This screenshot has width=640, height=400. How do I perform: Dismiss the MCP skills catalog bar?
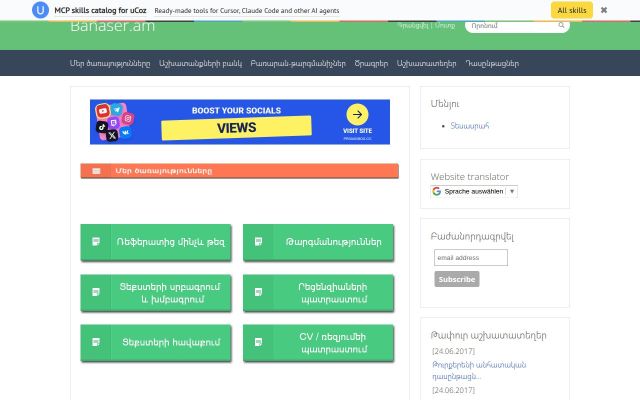point(604,10)
